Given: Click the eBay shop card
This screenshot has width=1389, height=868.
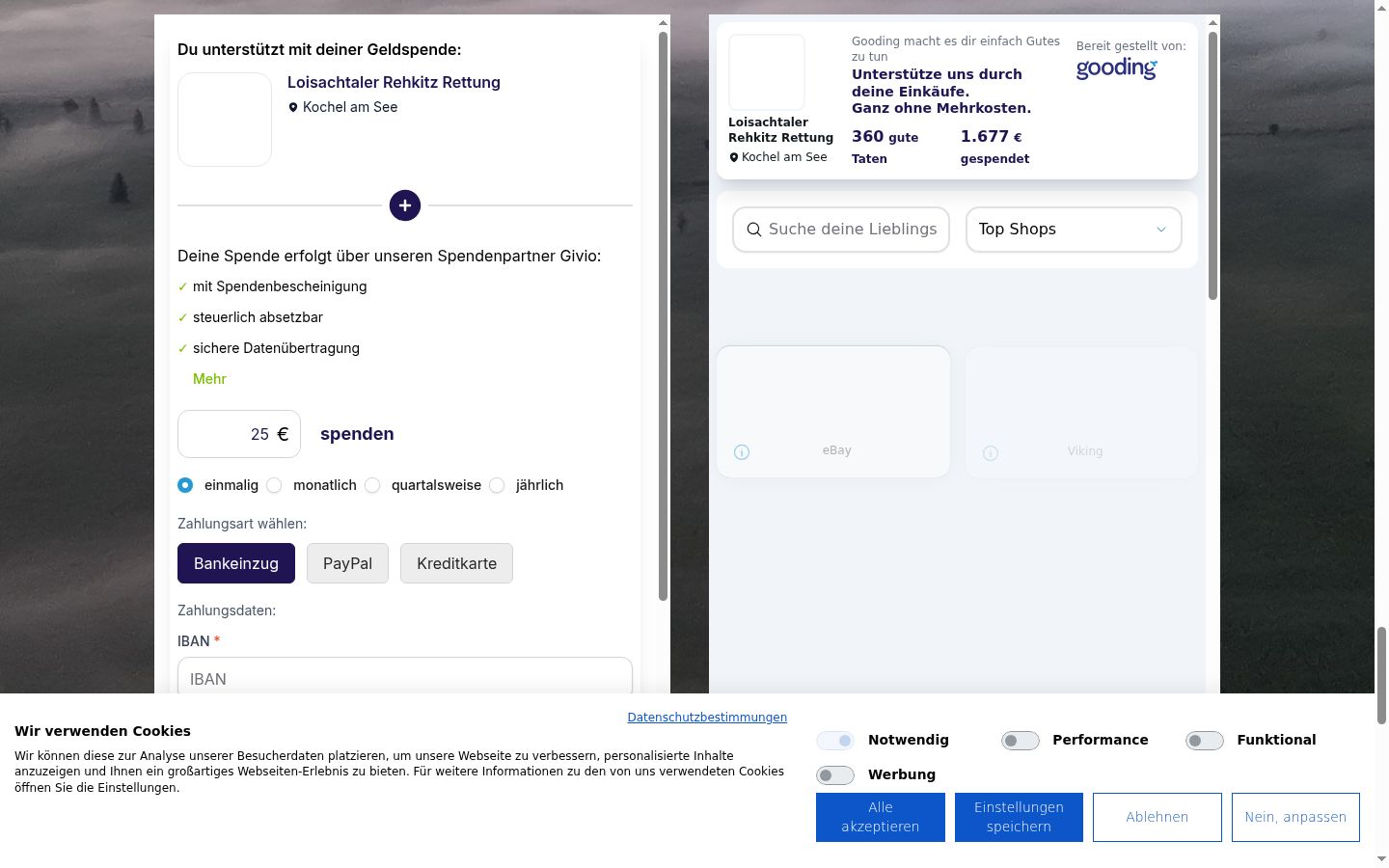Looking at the screenshot, I should (x=833, y=412).
